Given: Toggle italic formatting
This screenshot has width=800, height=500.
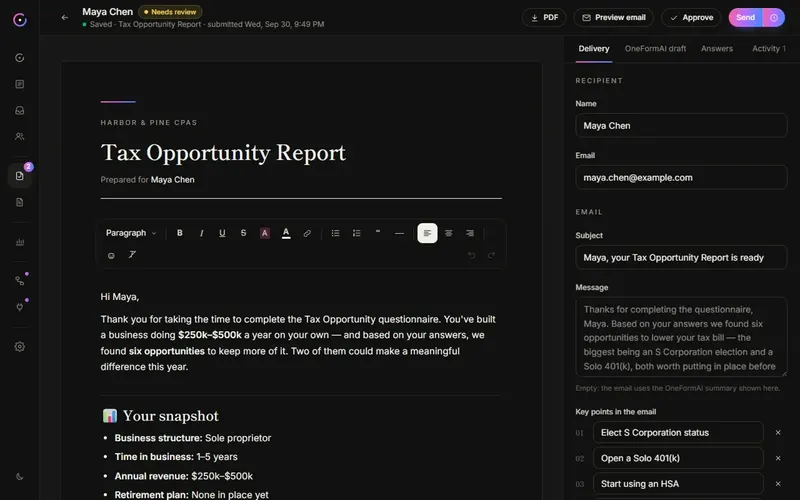Looking at the screenshot, I should click(201, 233).
